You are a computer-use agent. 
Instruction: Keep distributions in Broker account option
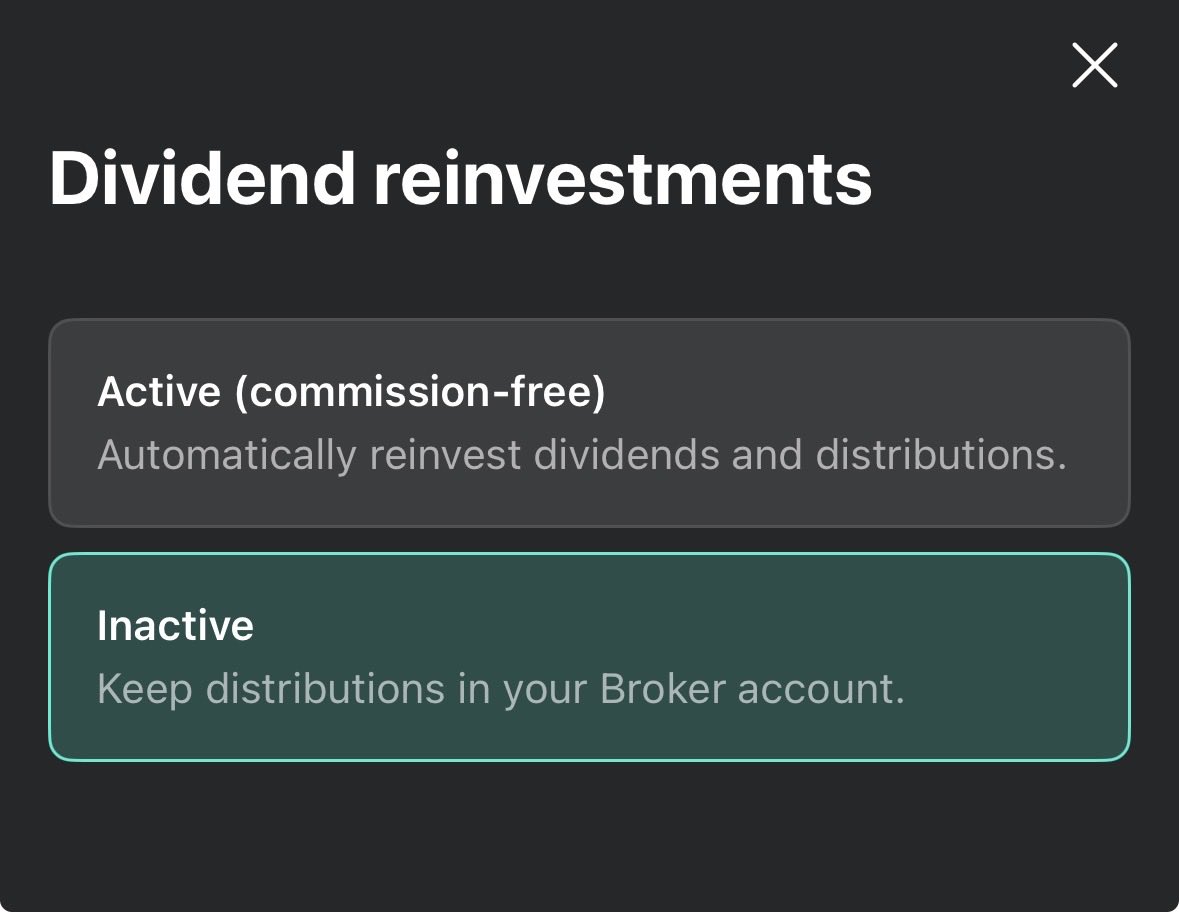click(x=589, y=657)
